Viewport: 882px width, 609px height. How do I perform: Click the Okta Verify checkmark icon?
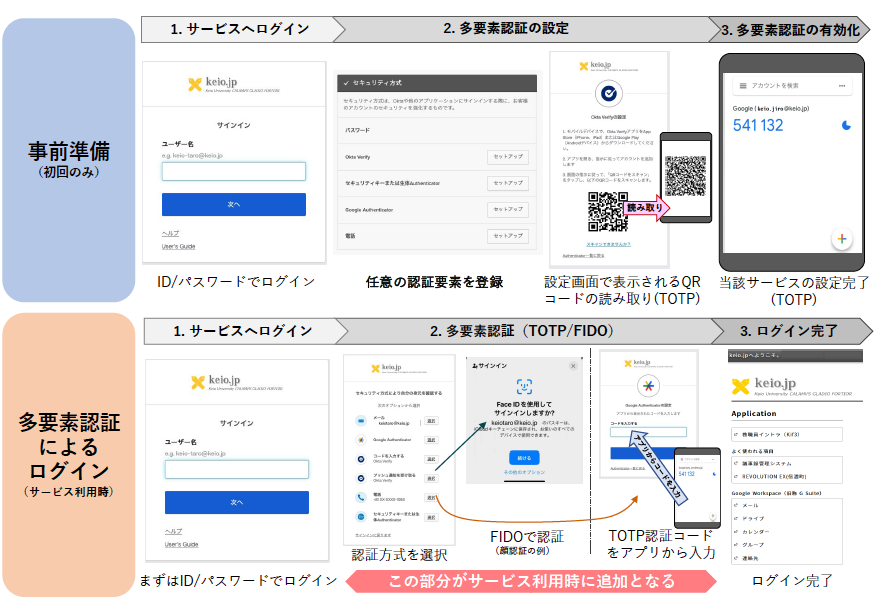[605, 94]
